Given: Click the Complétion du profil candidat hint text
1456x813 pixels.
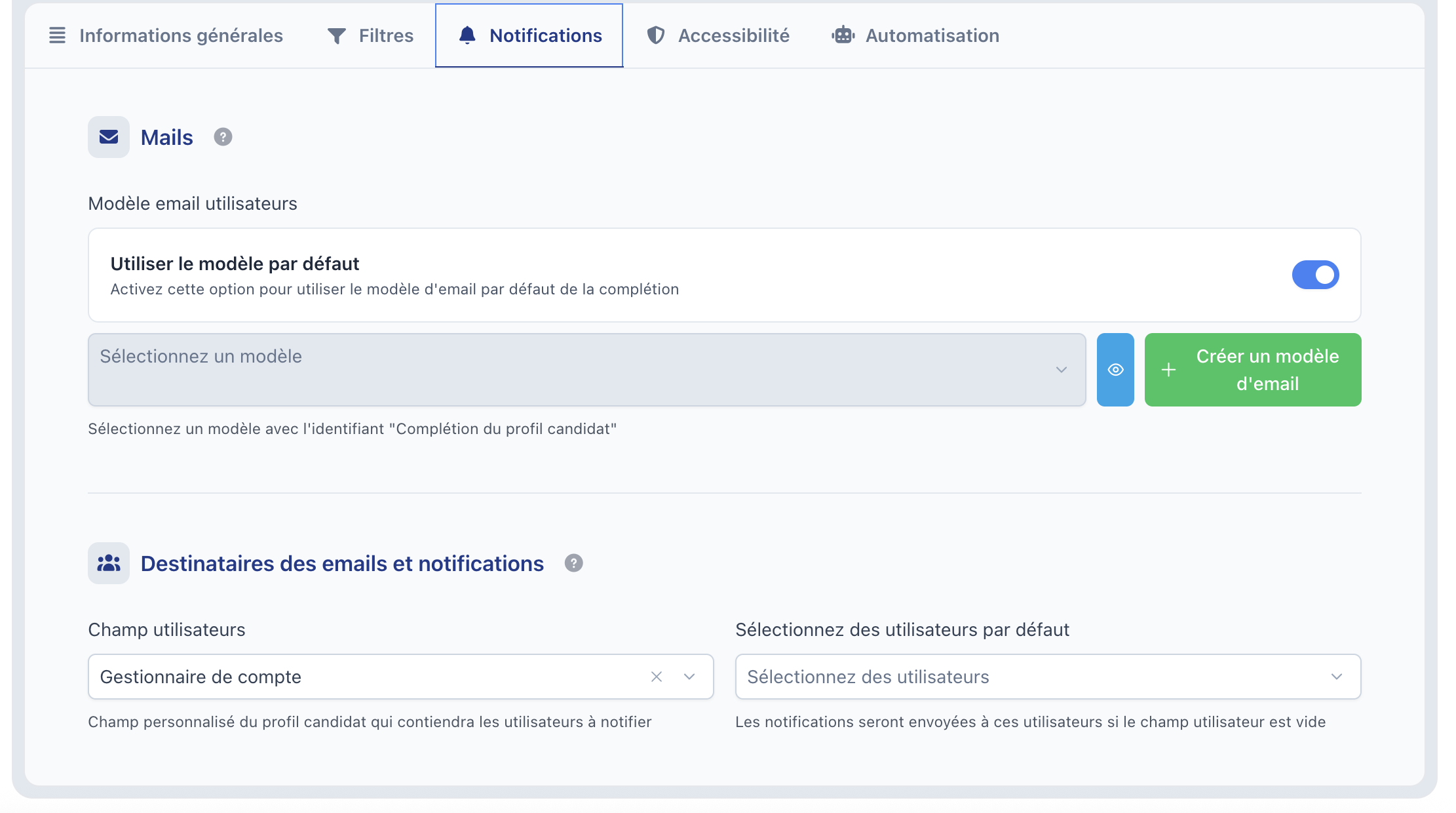Looking at the screenshot, I should pos(353,429).
